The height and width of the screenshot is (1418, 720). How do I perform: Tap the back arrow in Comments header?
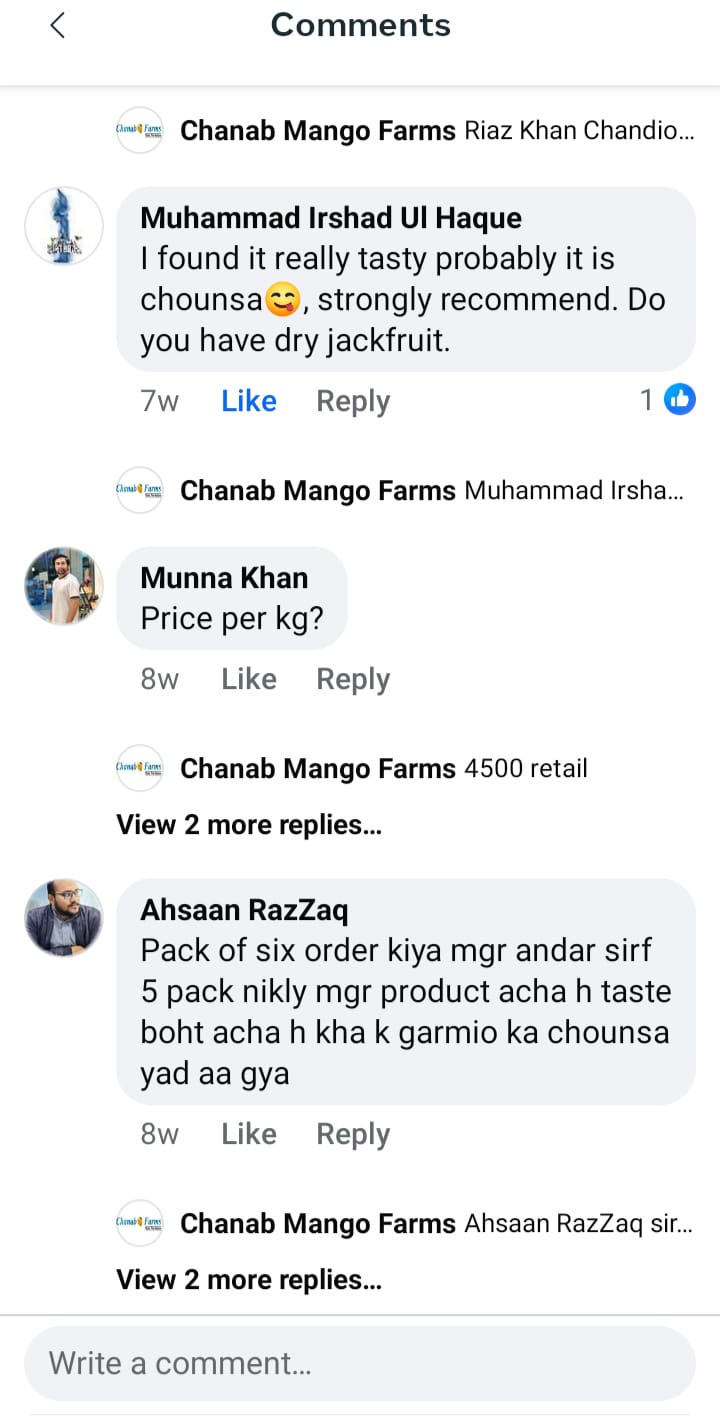(x=57, y=26)
